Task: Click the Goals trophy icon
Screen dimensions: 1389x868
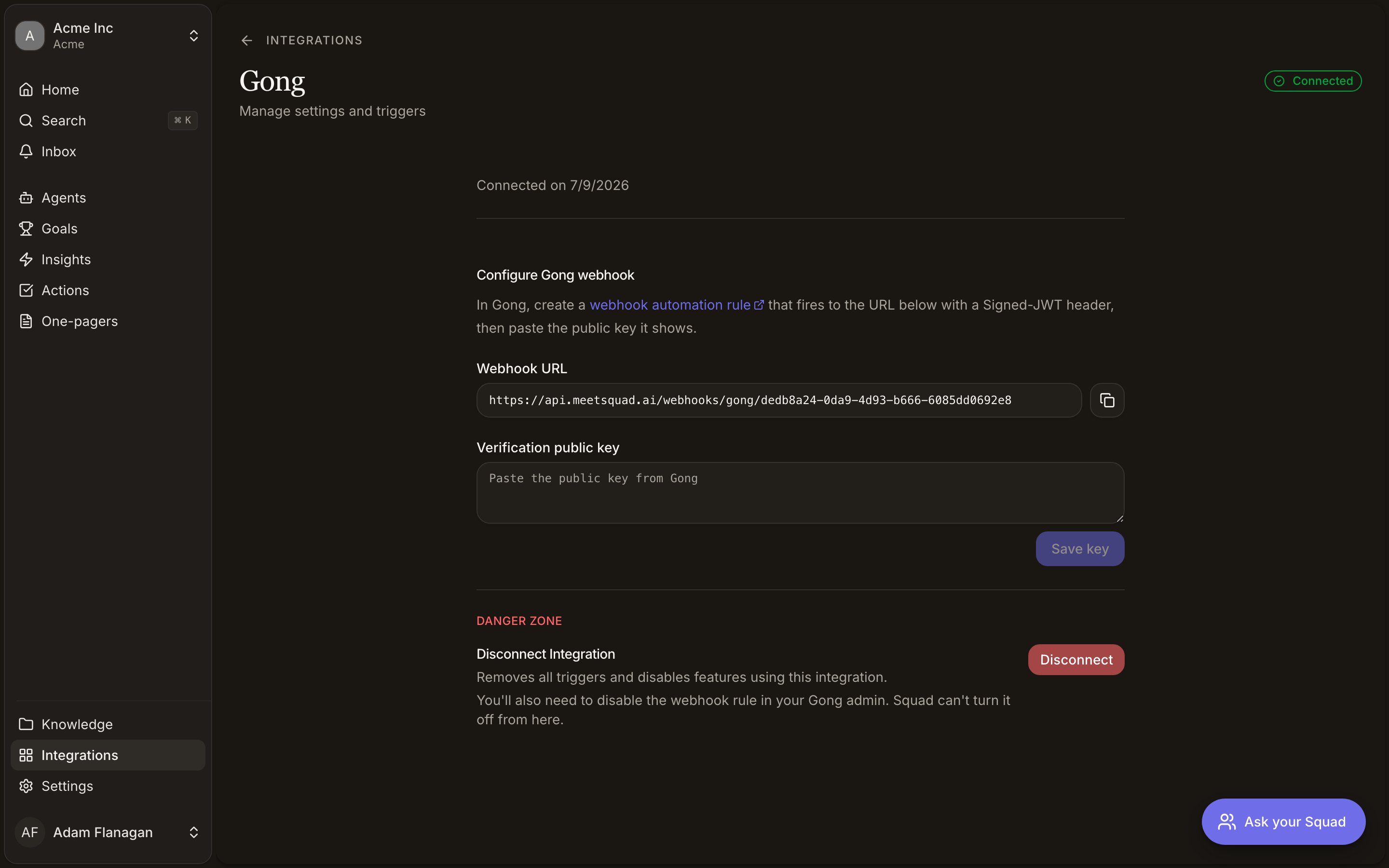Action: click(26, 229)
